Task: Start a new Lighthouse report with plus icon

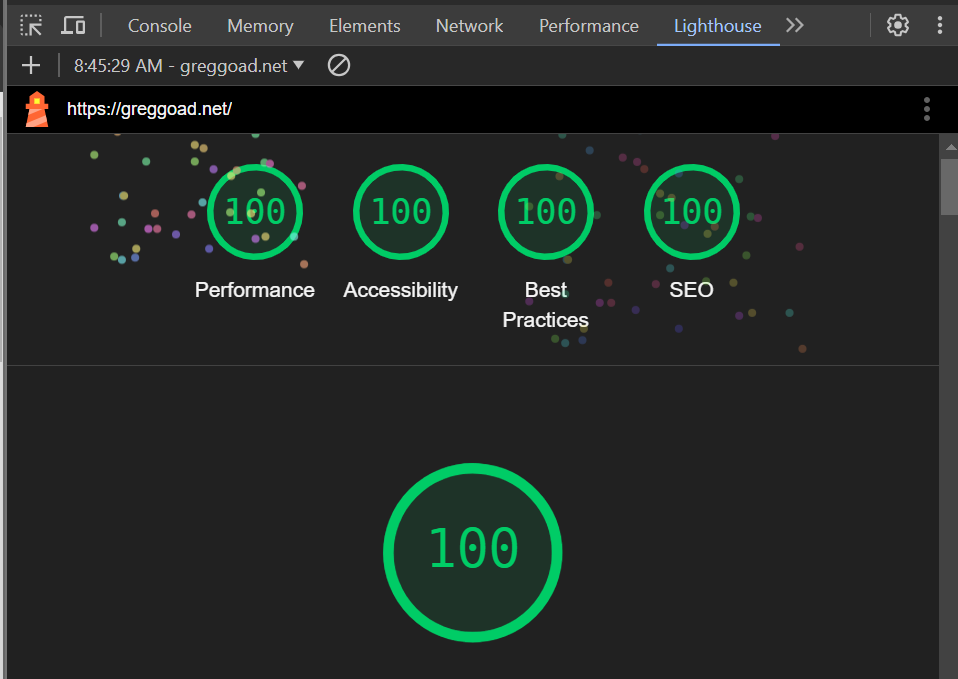Action: point(30,64)
